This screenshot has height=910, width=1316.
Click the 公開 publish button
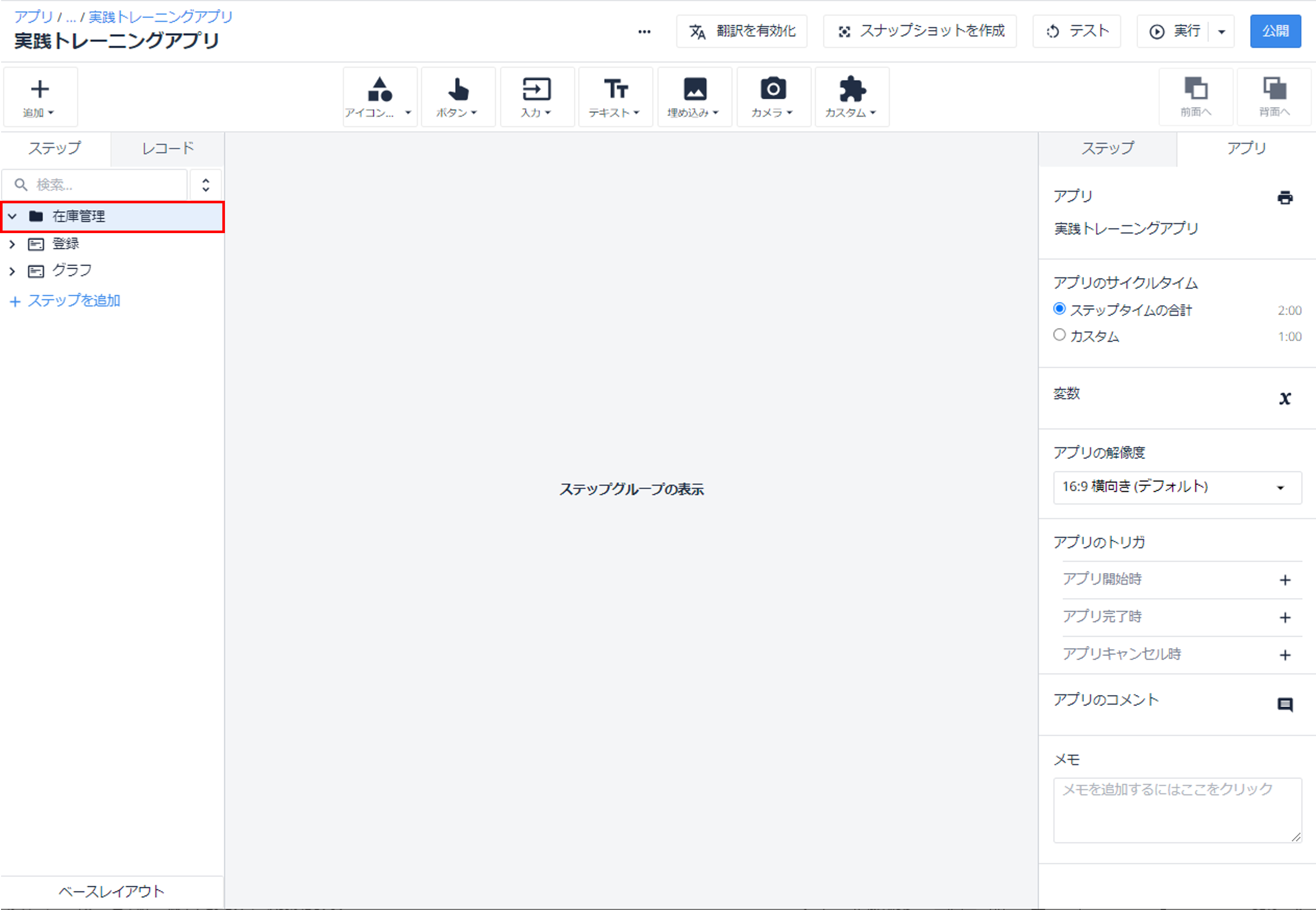pos(1275,31)
